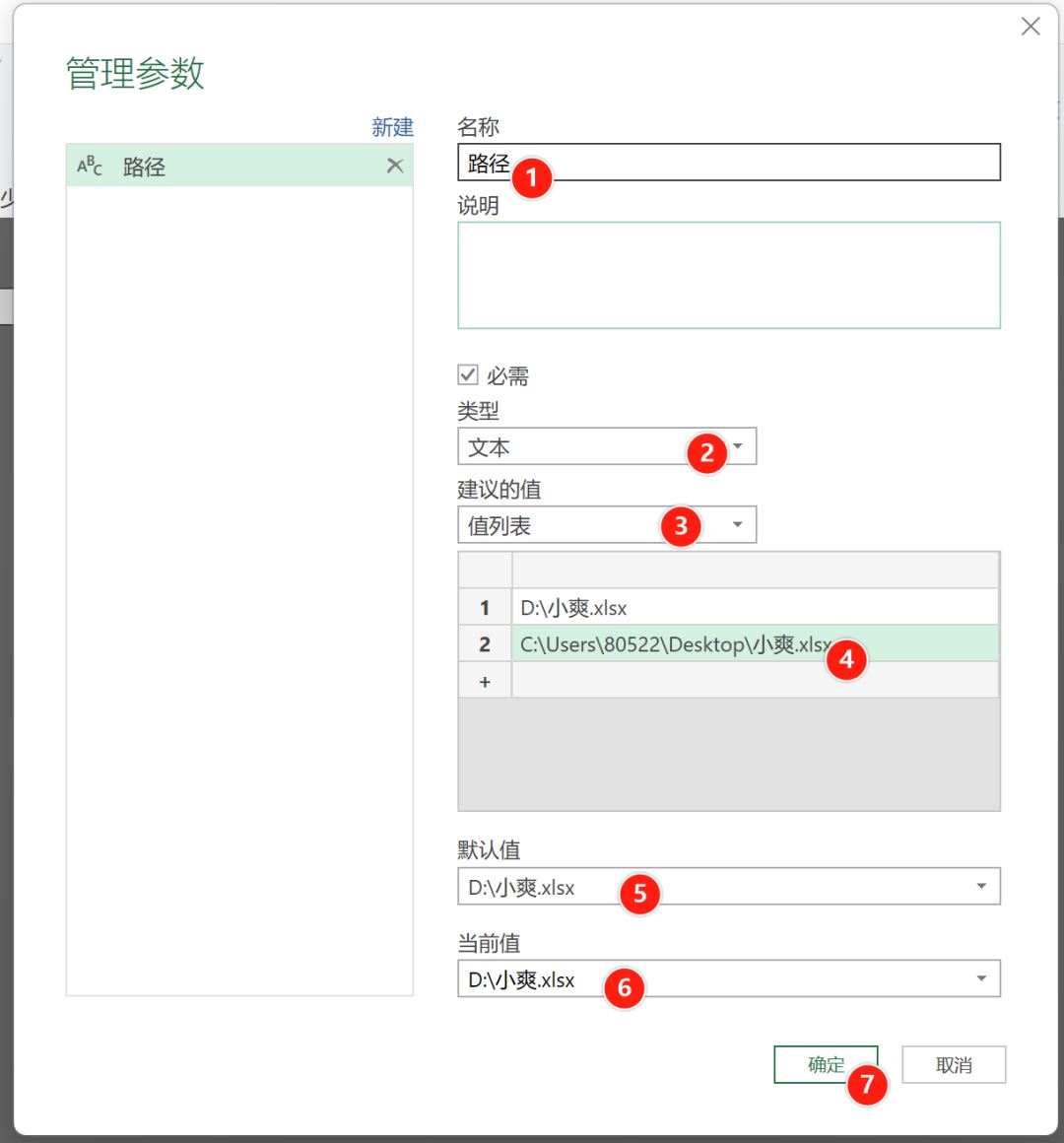Toggle the 必需 checkbox
The height and width of the screenshot is (1143, 1064).
click(x=469, y=375)
